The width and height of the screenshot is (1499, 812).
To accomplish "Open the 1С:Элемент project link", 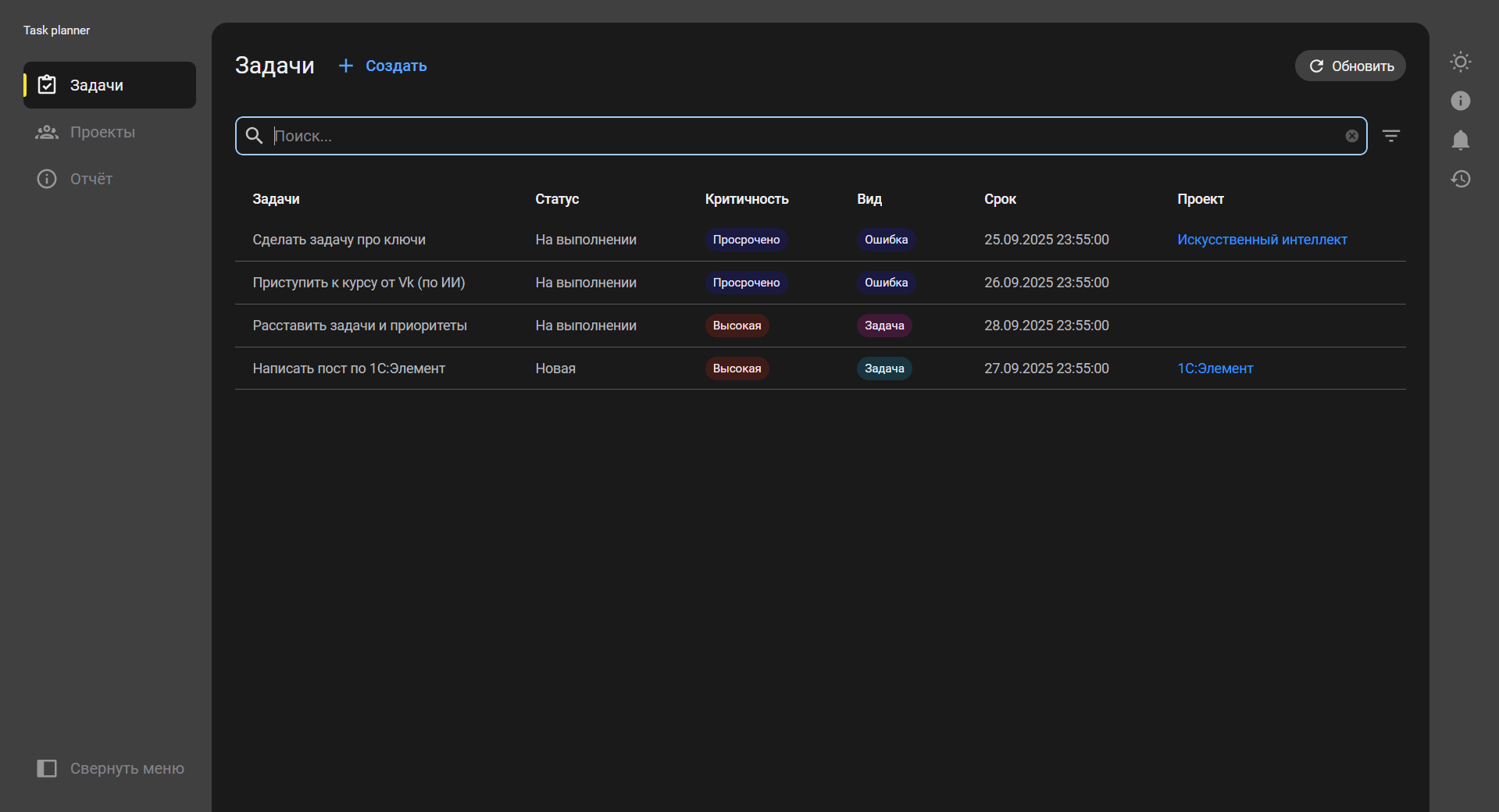I will click(x=1215, y=369).
